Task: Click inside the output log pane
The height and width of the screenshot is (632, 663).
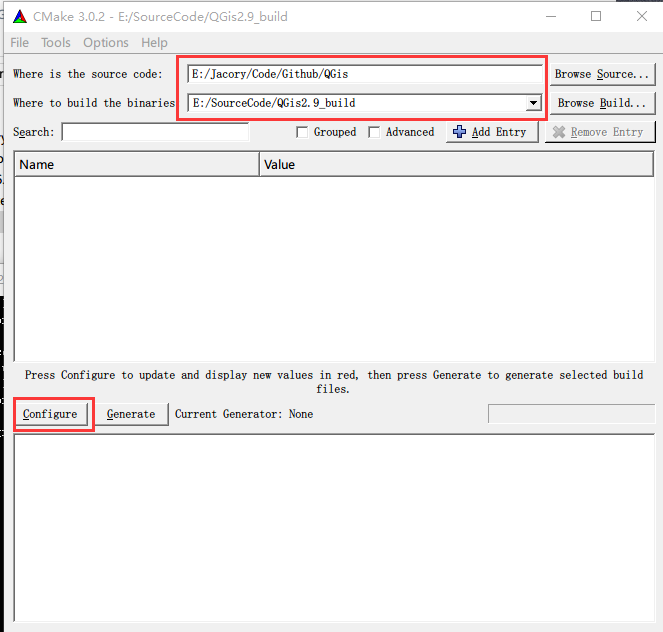Action: click(x=334, y=528)
